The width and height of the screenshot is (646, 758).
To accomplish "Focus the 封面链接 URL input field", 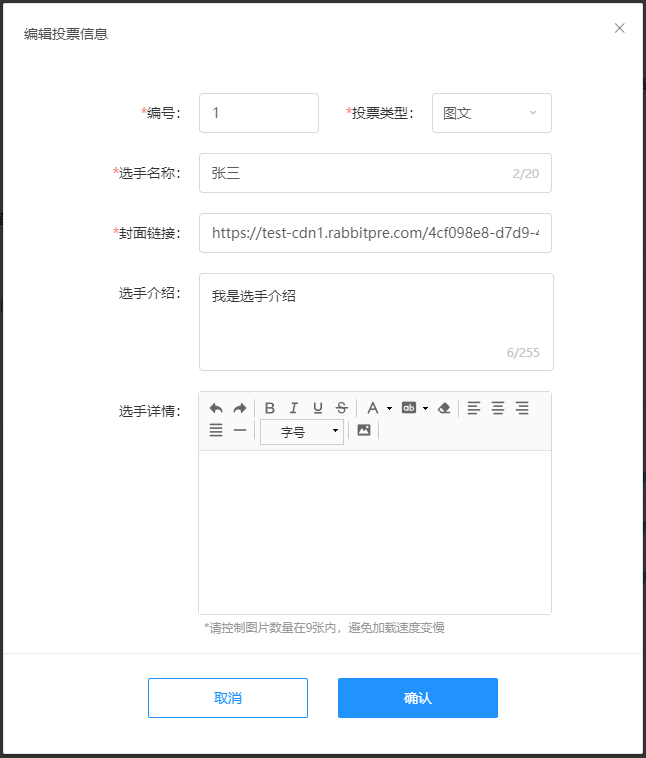I will (375, 233).
